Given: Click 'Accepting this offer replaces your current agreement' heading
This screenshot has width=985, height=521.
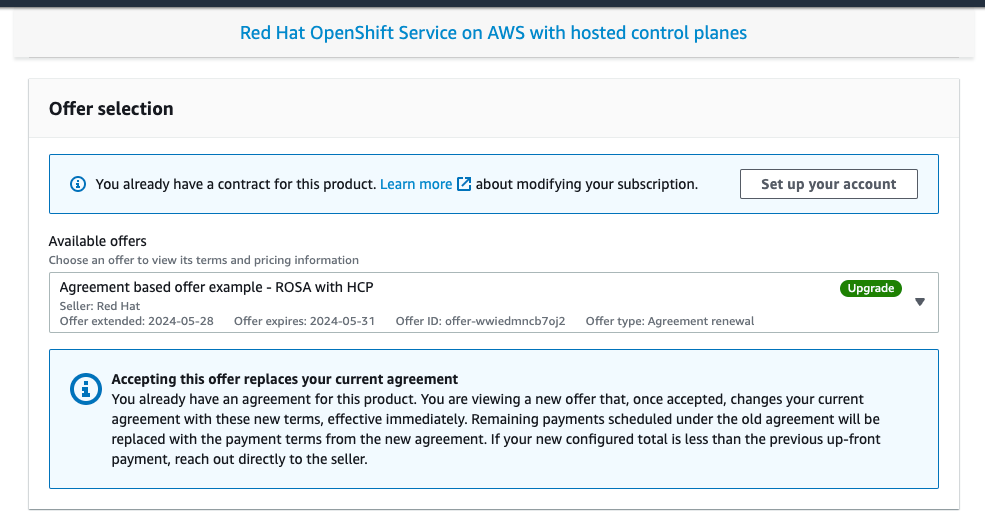Looking at the screenshot, I should coord(285,379).
